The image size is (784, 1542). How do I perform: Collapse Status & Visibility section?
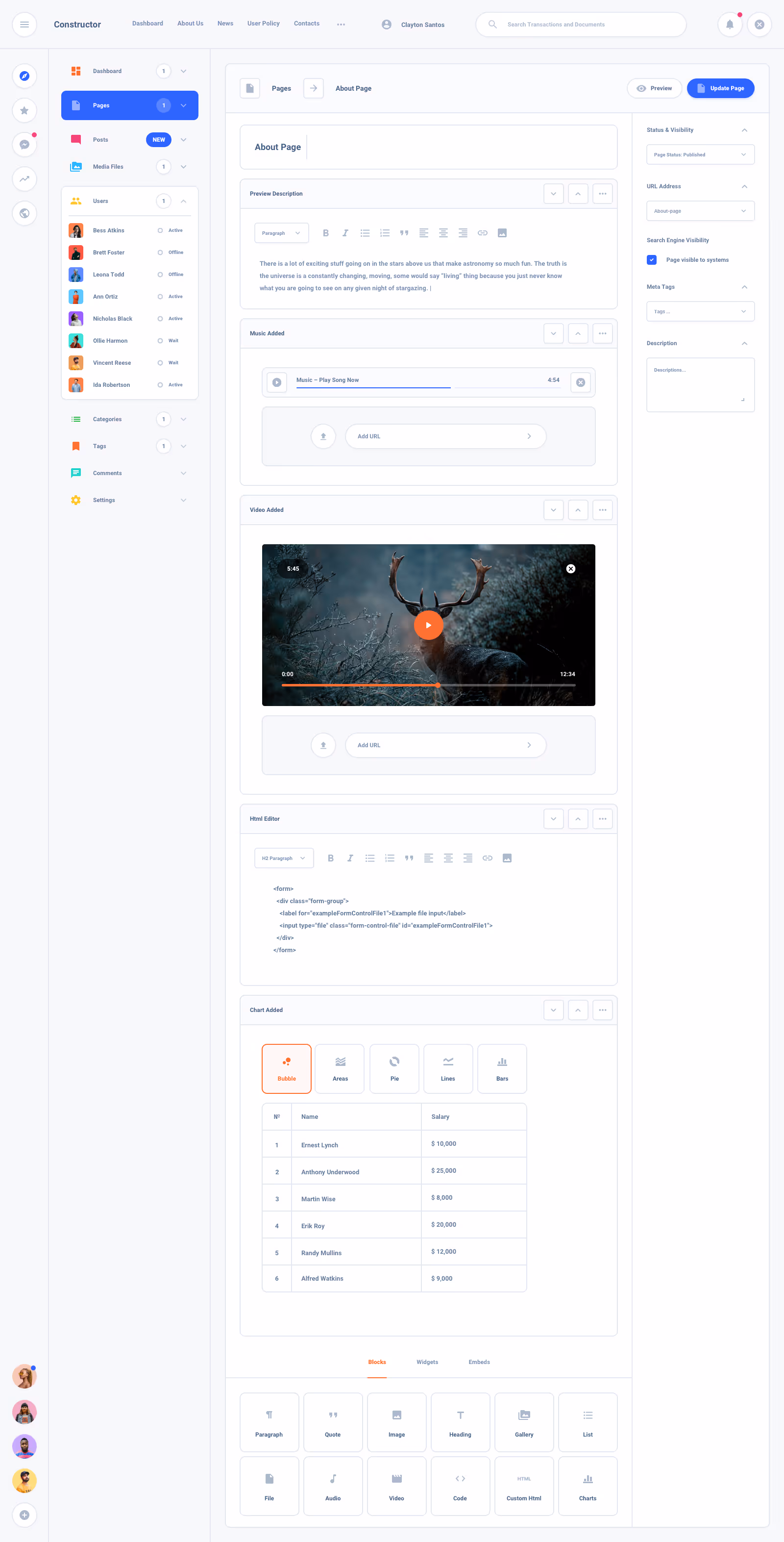pyautogui.click(x=744, y=130)
